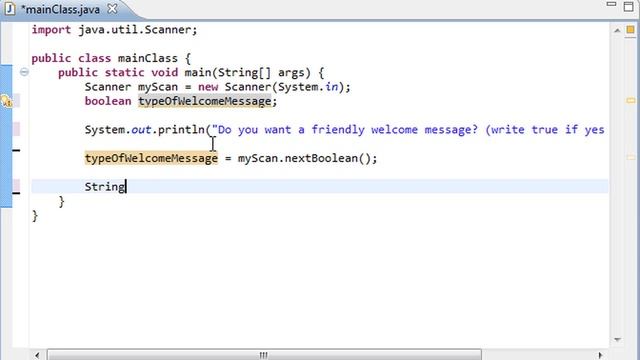Click the 'boolean' keyword
This screenshot has height=360, width=640.
coord(108,101)
